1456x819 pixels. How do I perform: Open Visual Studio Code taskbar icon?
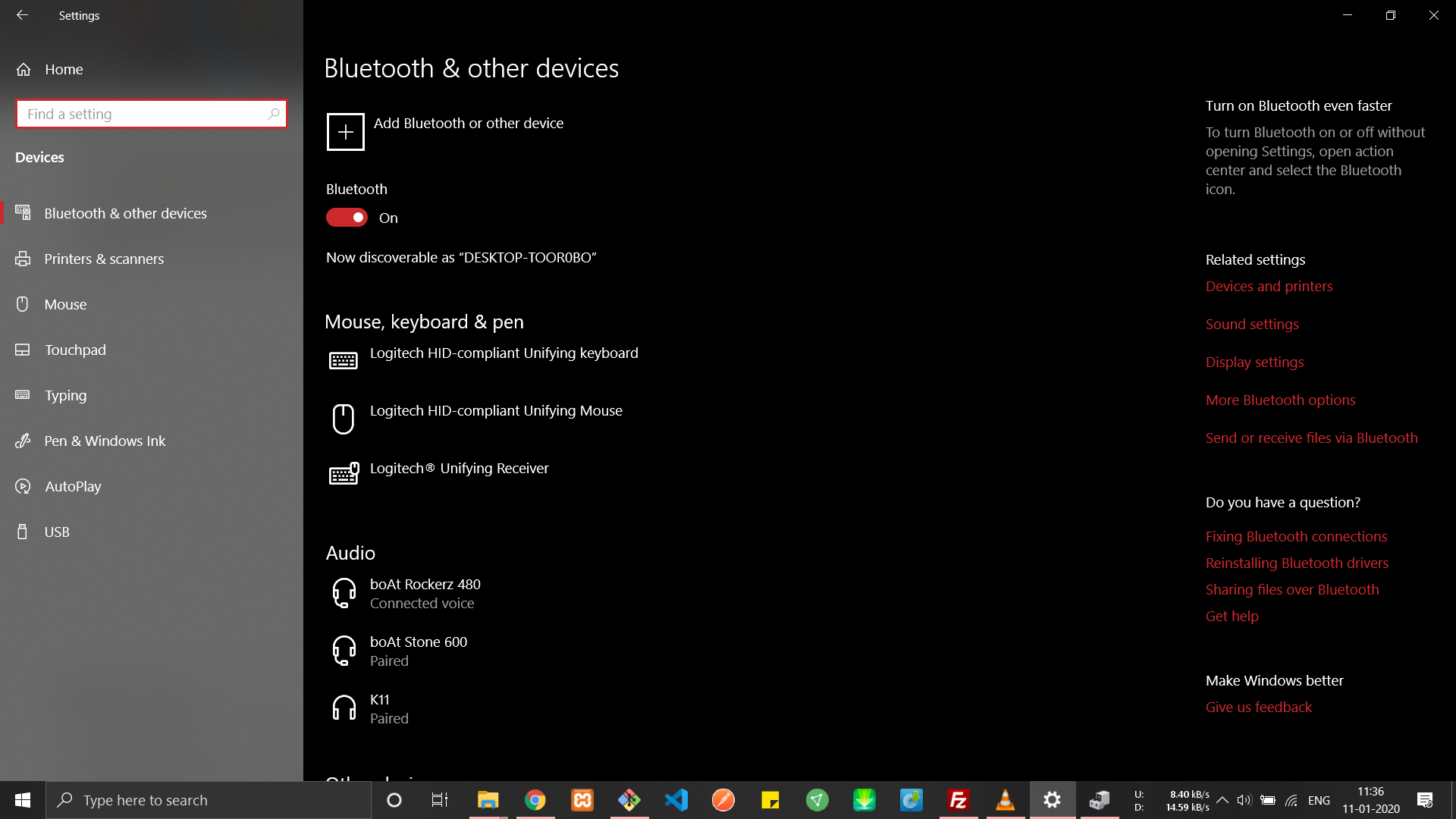[x=676, y=800]
